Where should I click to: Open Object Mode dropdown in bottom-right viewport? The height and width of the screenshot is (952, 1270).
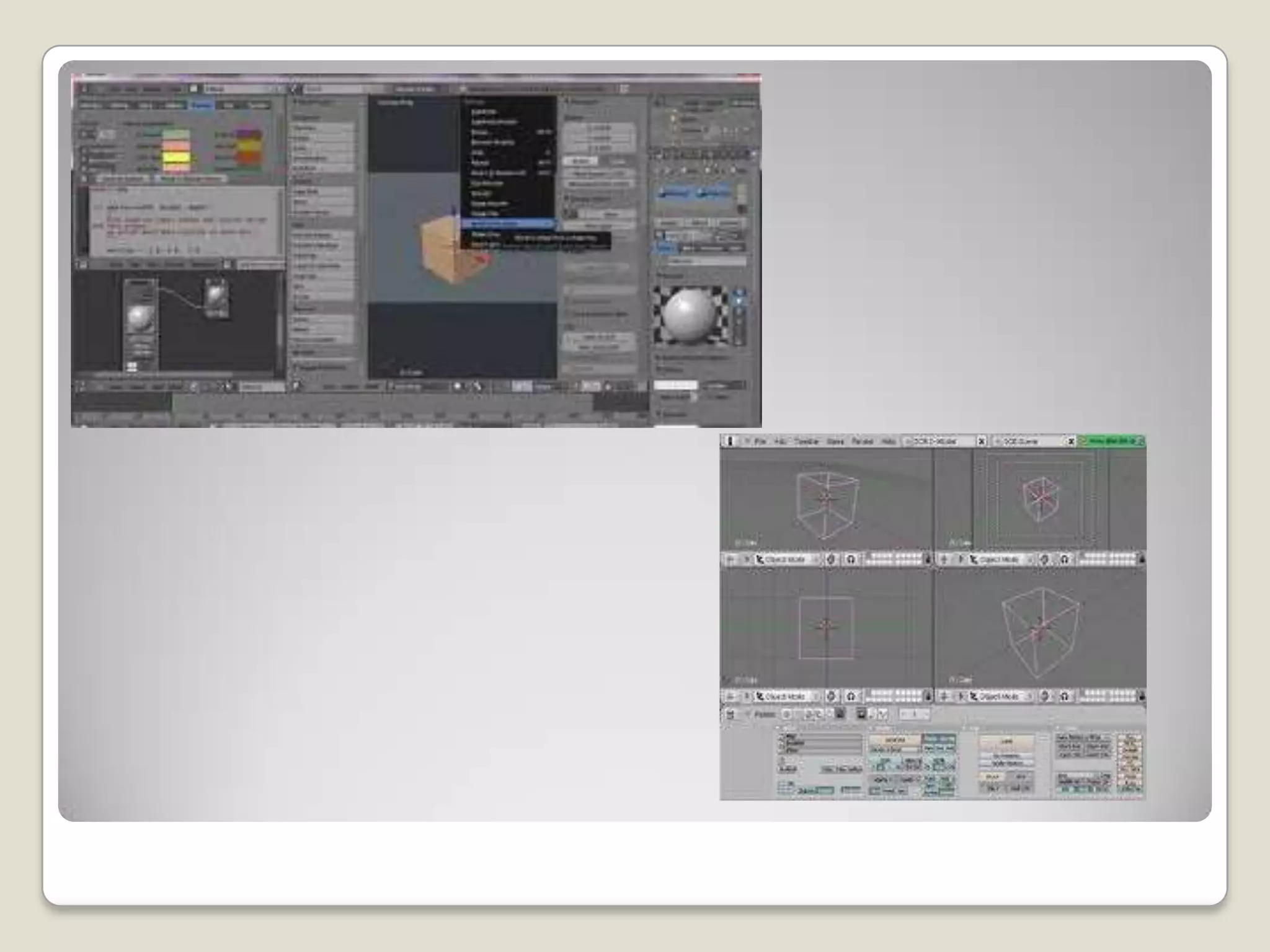[x=1000, y=696]
